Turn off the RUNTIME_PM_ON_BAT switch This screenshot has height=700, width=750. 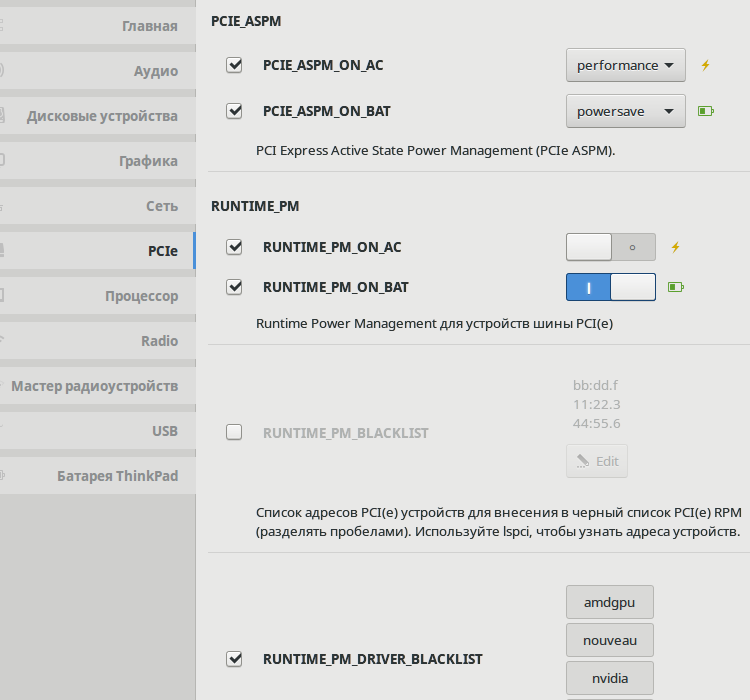point(611,287)
